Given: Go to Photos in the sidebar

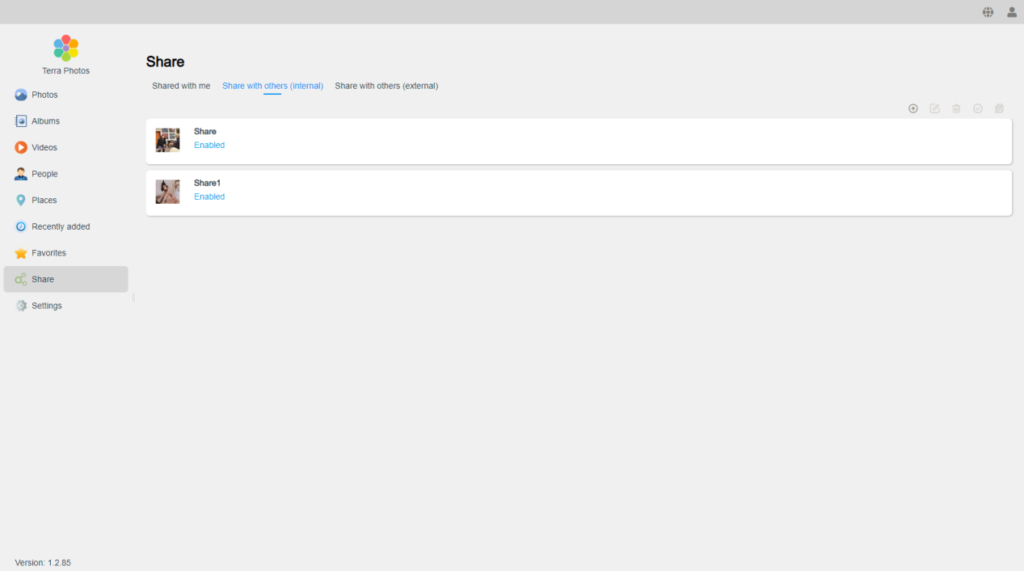Looking at the screenshot, I should click(x=44, y=95).
